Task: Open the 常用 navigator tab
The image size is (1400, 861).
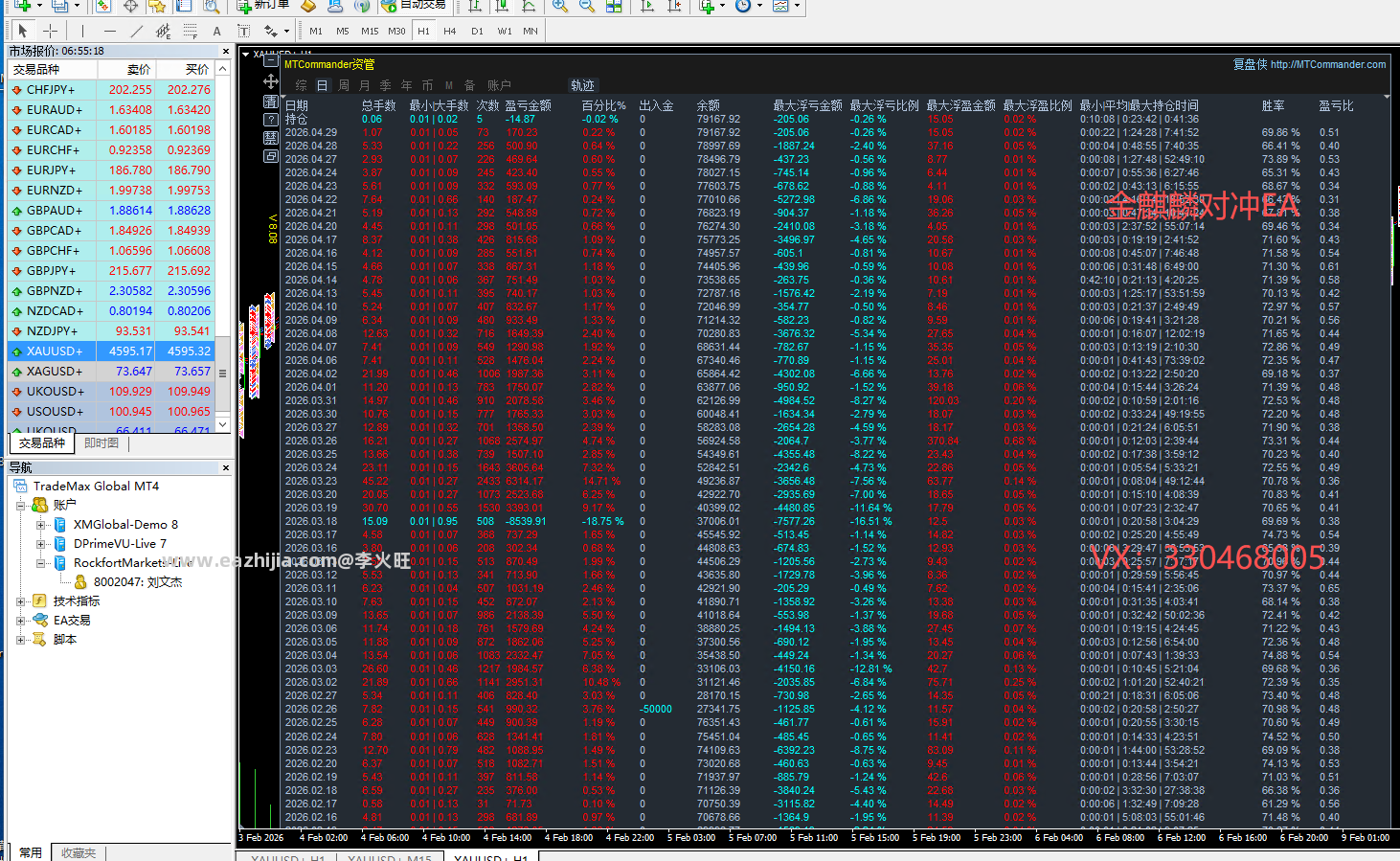Action: 31,852
